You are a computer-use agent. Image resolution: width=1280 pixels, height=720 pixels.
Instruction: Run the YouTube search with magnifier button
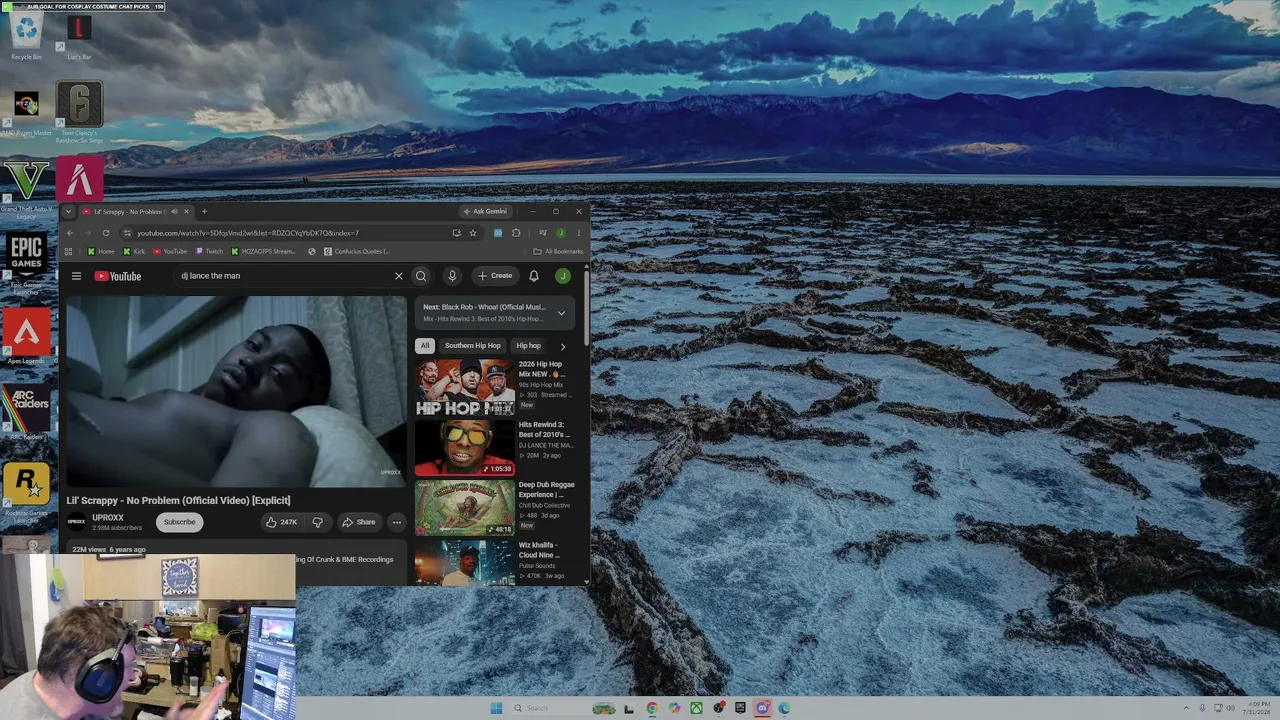click(421, 276)
